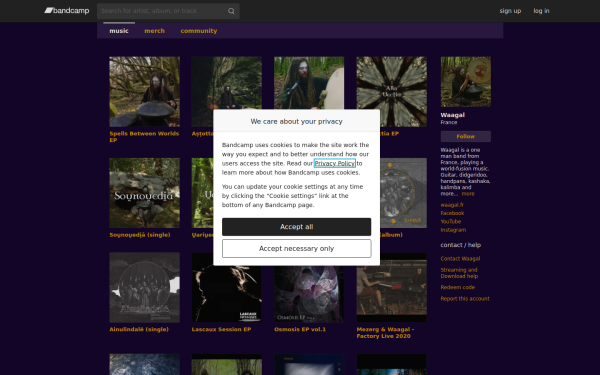Open the grey circular album cover beside the dialog
Screen dimensions: 600x375
(403, 193)
